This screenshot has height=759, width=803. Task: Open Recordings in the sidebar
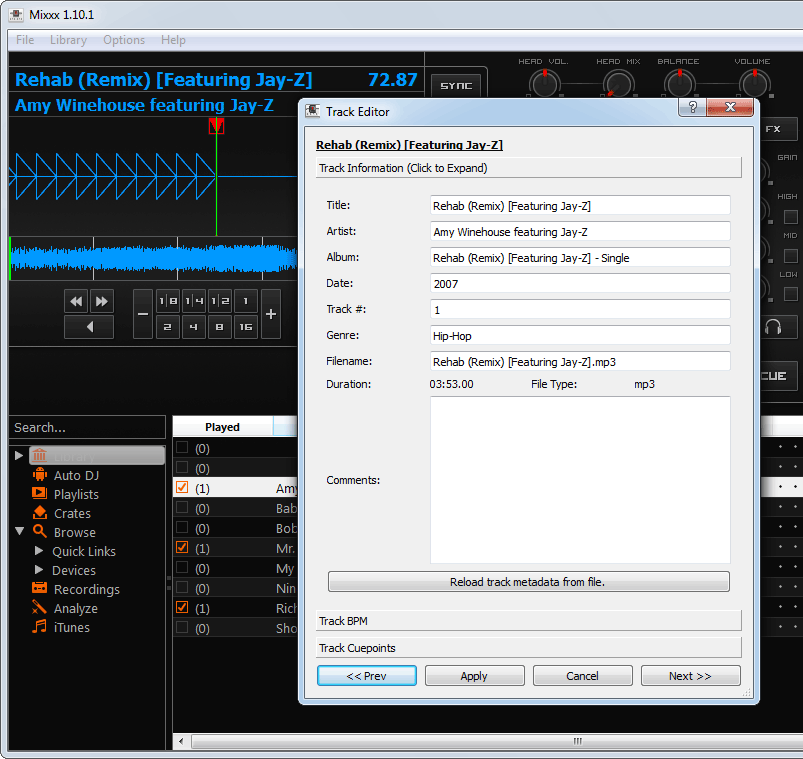click(x=87, y=589)
